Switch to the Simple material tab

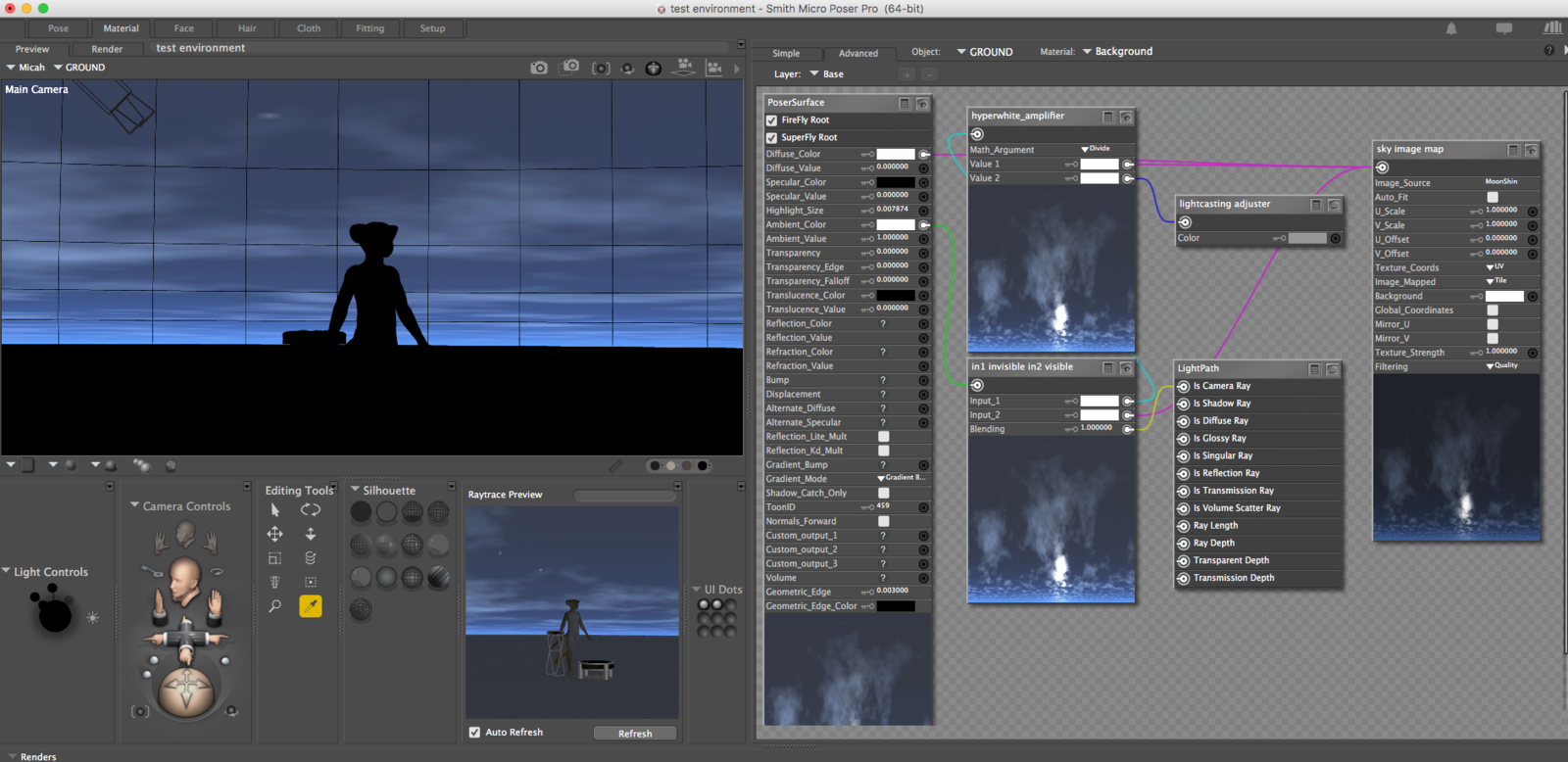(x=786, y=53)
